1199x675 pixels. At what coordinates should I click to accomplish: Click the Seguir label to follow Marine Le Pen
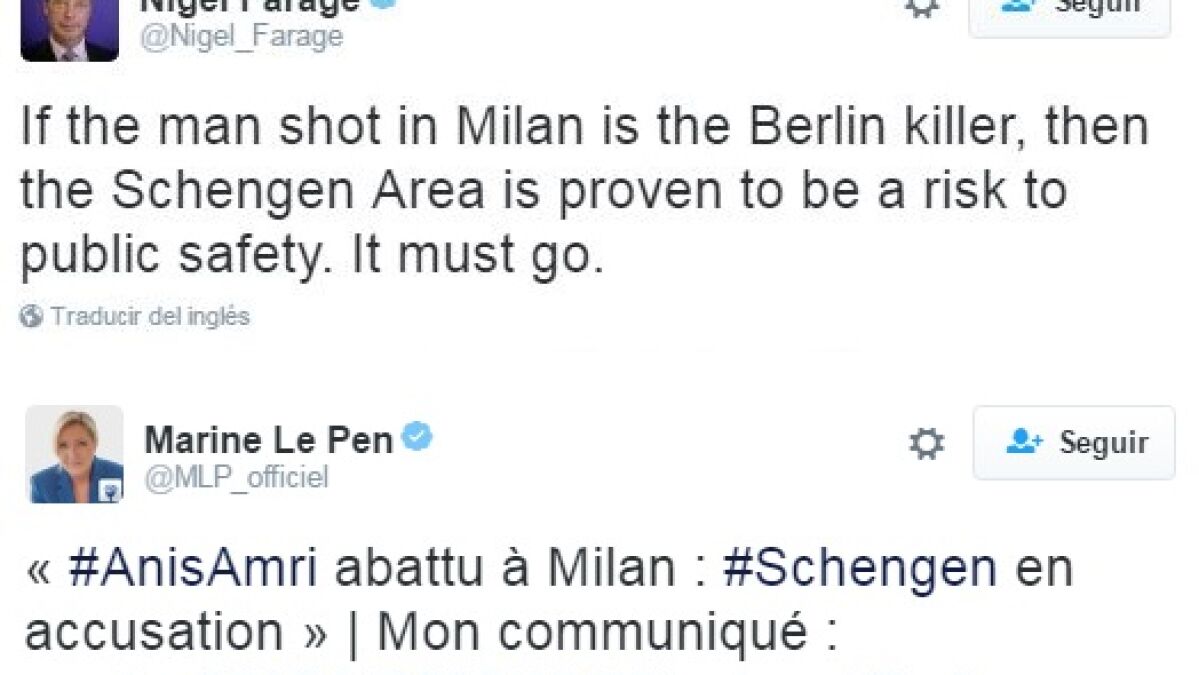click(x=1103, y=442)
